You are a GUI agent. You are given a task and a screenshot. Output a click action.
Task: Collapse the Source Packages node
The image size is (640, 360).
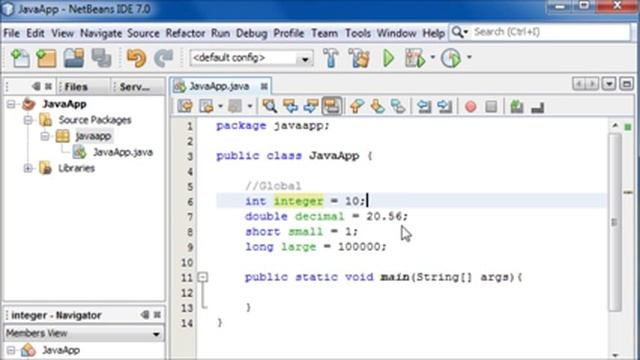click(x=28, y=120)
